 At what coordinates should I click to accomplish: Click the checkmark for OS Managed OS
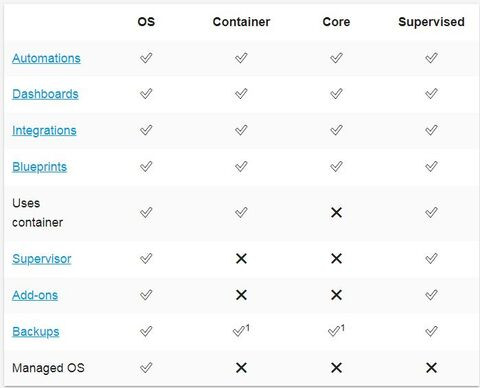pyautogui.click(x=146, y=368)
